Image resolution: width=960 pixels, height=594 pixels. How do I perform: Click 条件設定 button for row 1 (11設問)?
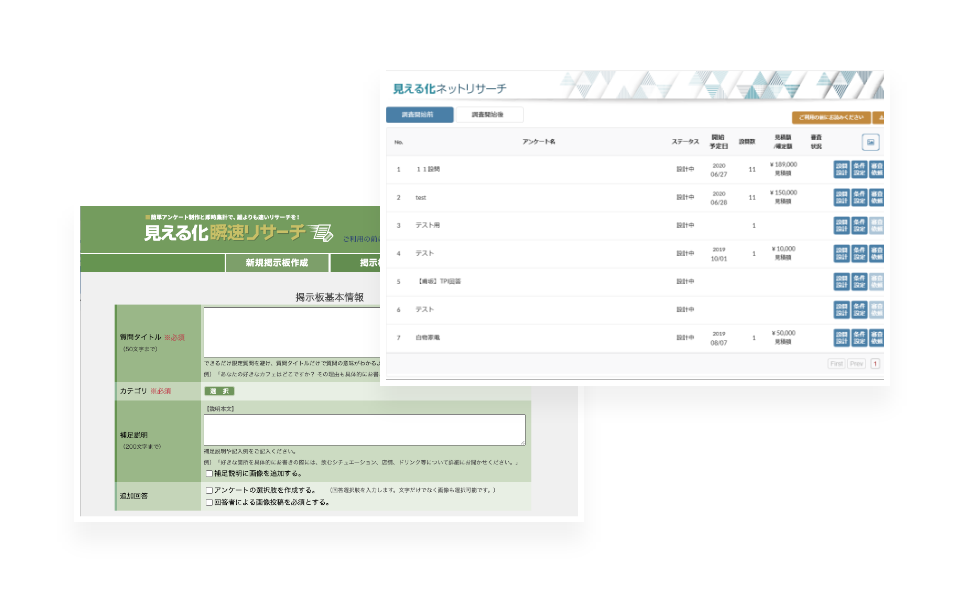(859, 169)
